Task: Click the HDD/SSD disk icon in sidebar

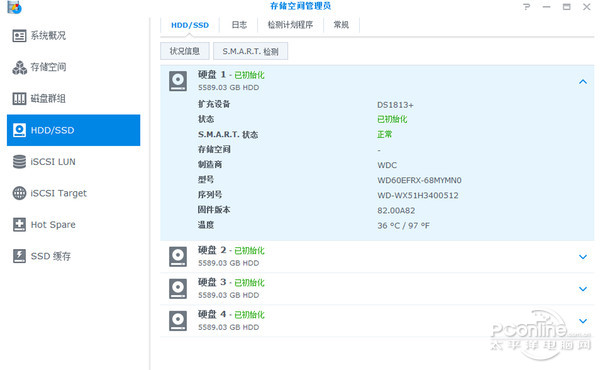Action: pos(19,130)
